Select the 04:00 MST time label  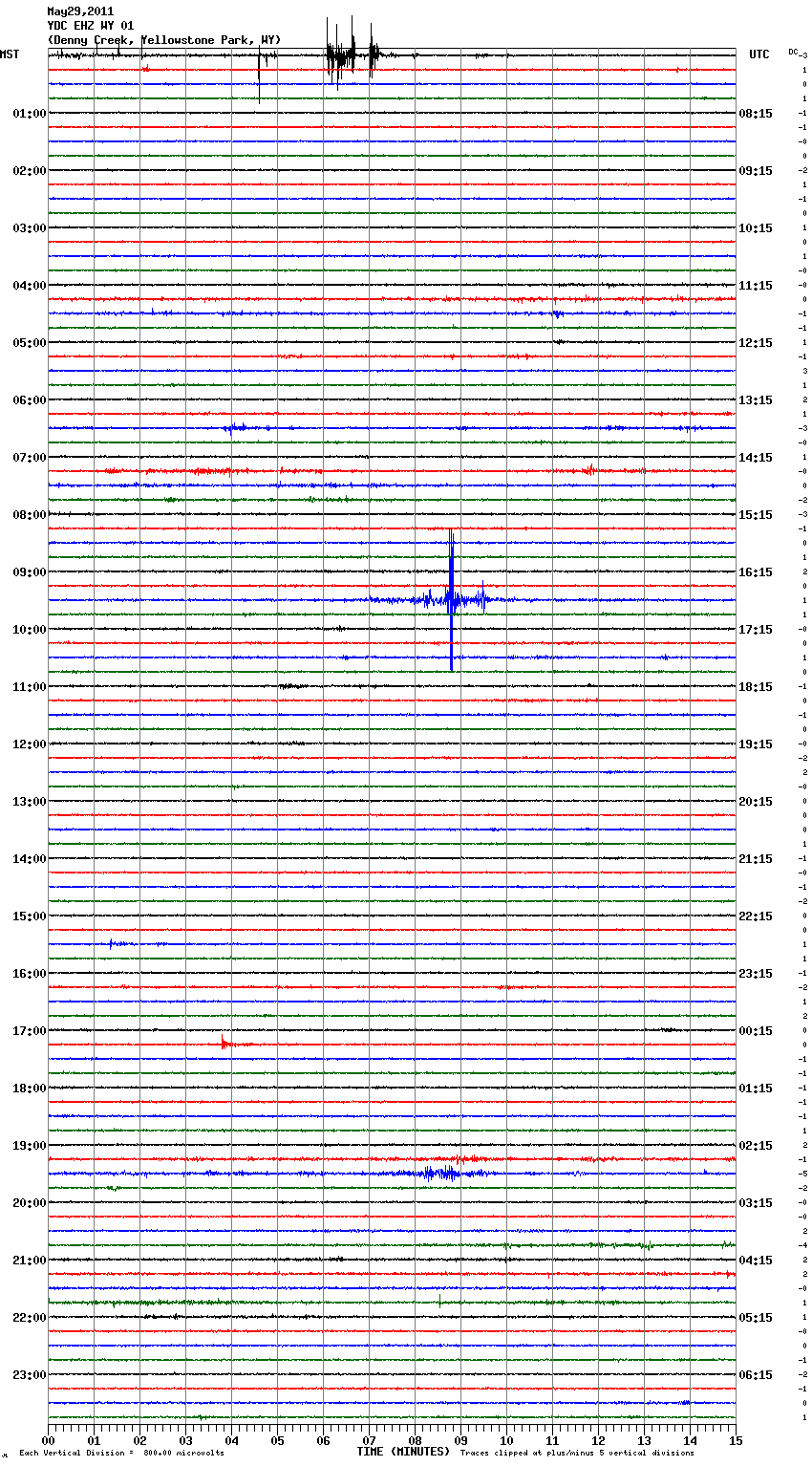(30, 286)
